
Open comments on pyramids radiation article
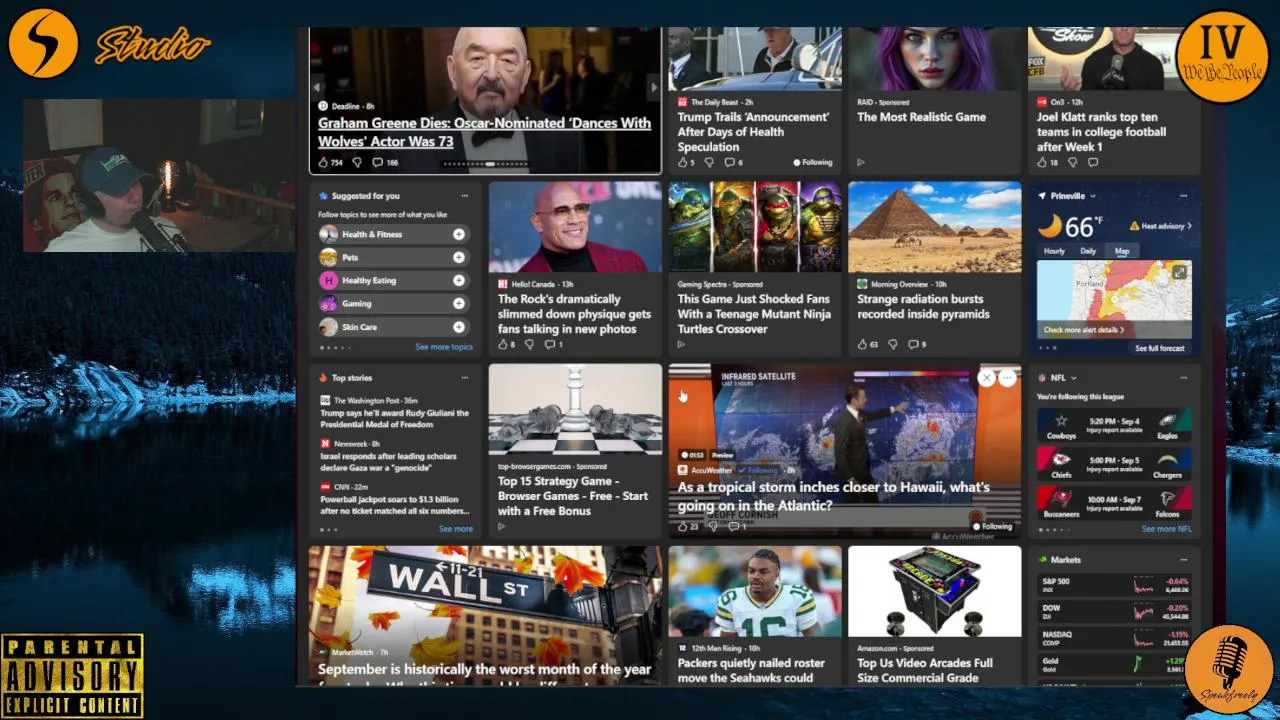point(916,344)
